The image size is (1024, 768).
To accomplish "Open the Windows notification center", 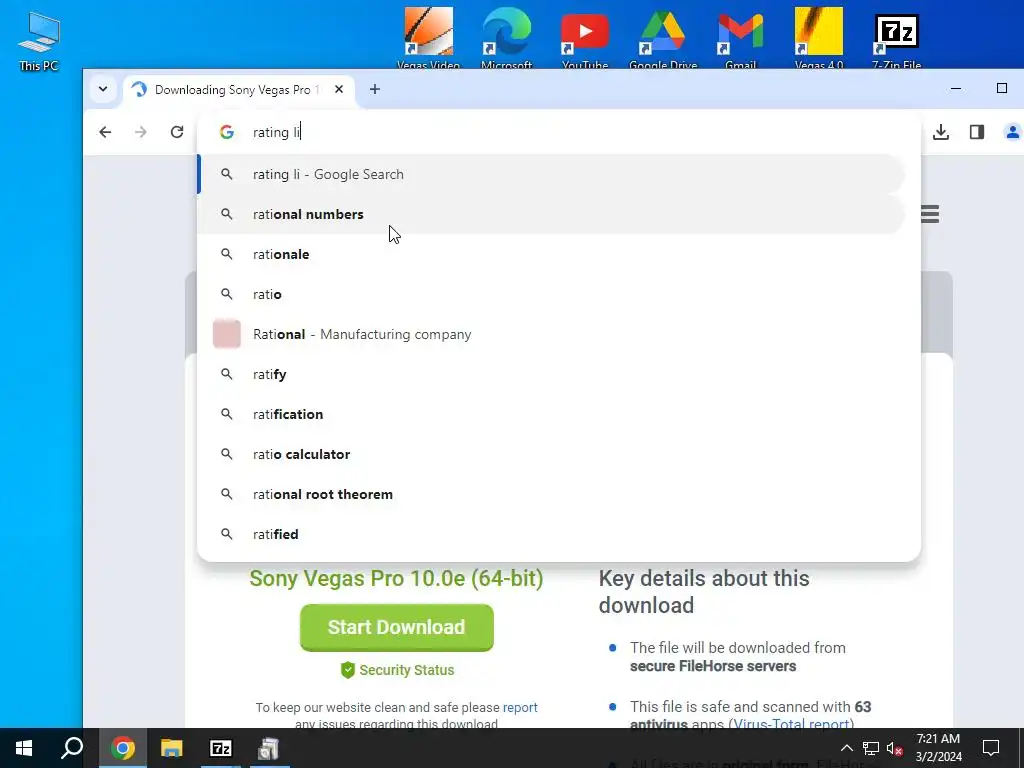I will pyautogui.click(x=991, y=748).
